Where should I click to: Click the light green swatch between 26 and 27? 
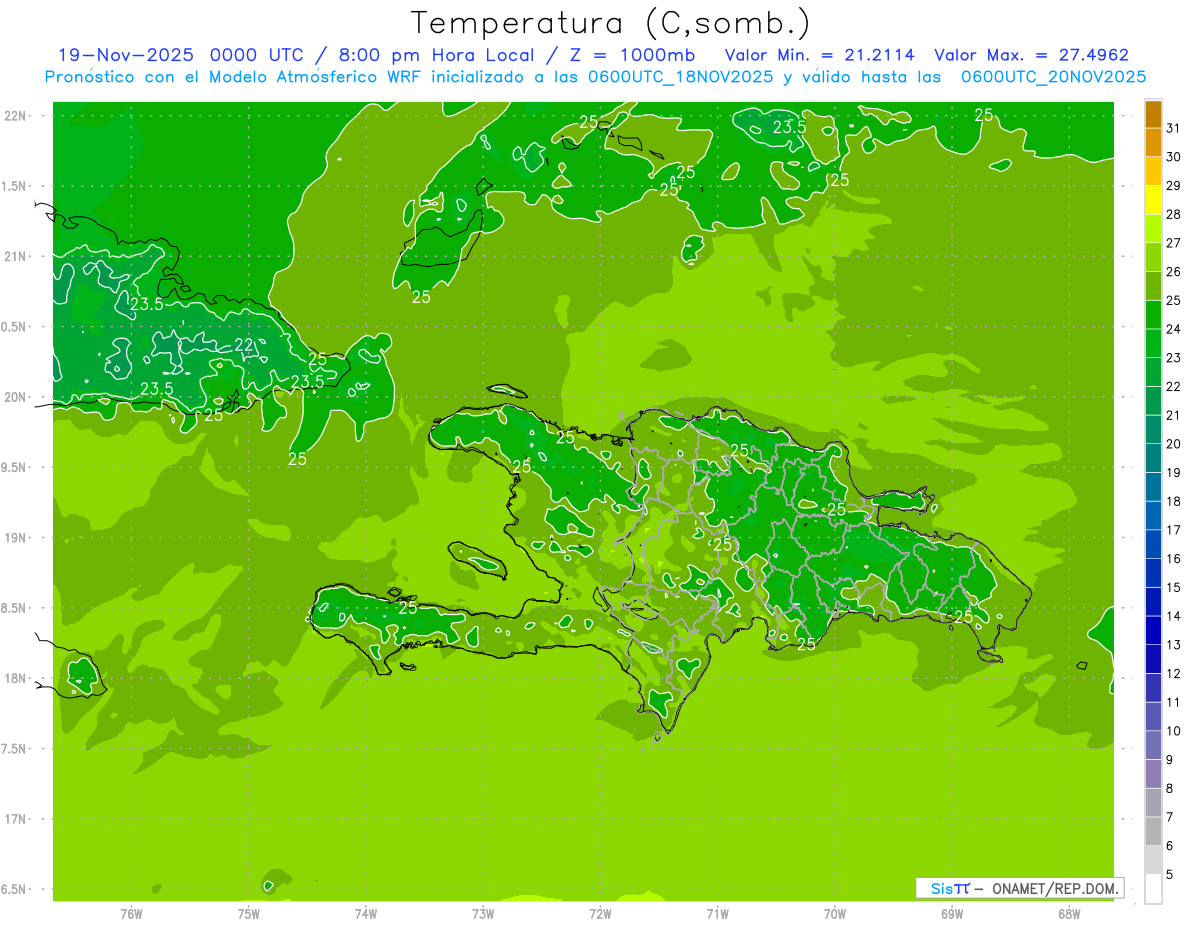tap(1153, 257)
